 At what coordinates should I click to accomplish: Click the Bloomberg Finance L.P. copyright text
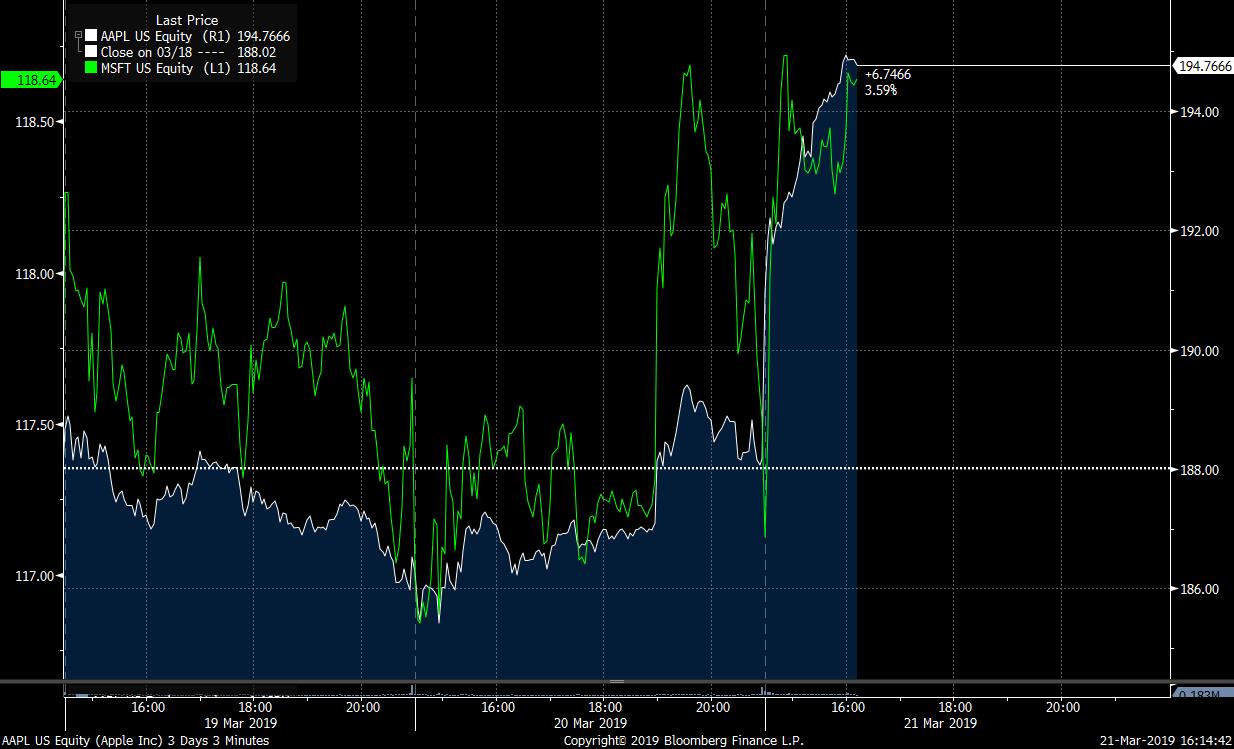(x=684, y=741)
